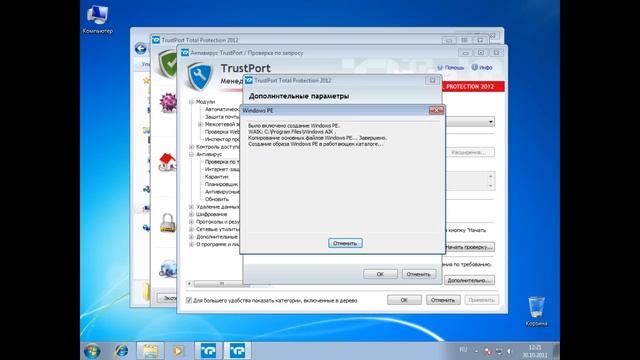This screenshot has height=360, width=640.
Task: Expand the Межсетевой tree node
Action: pyautogui.click(x=200, y=124)
